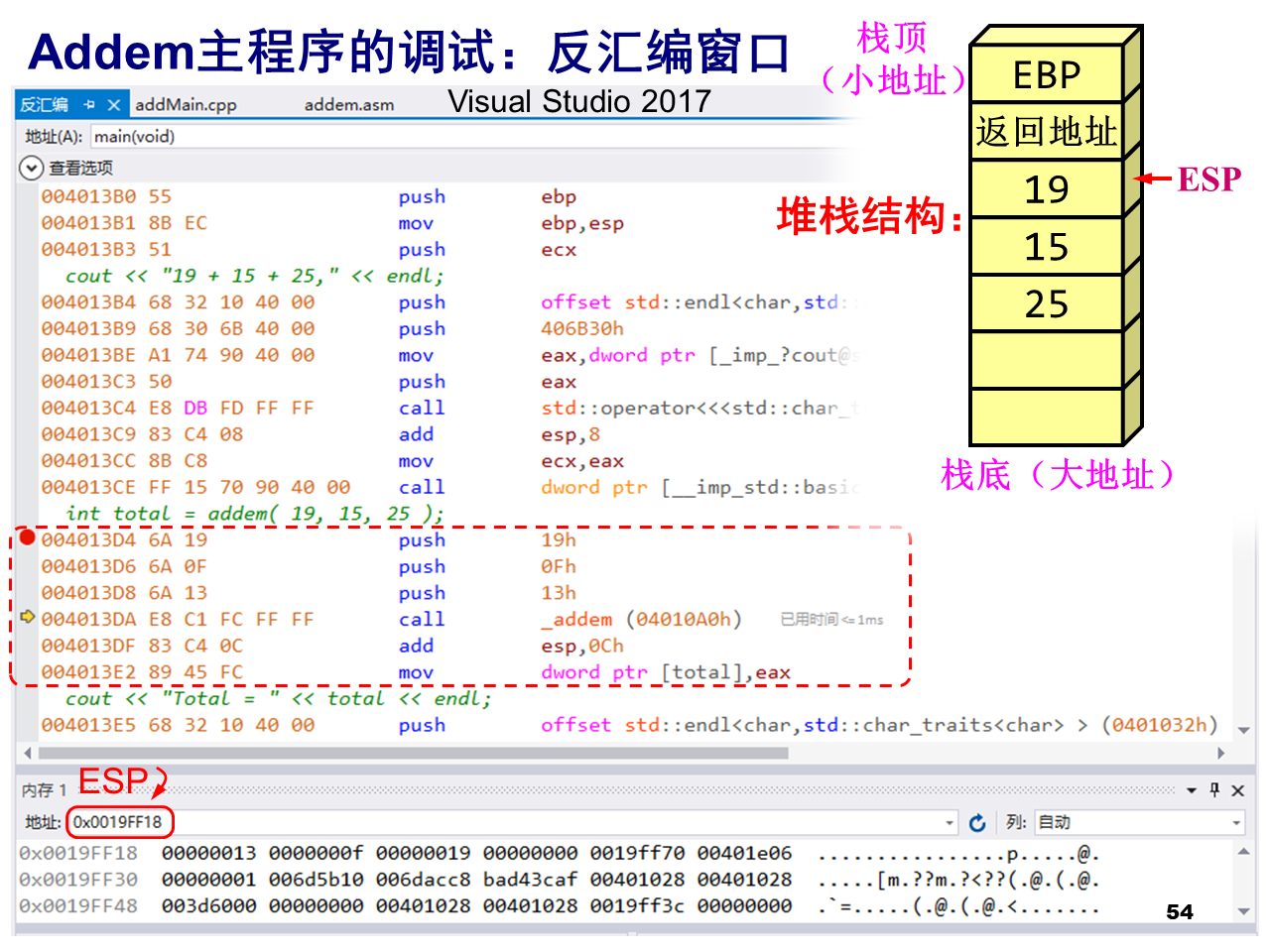Image resolution: width=1270 pixels, height=952 pixels.
Task: Select the line 004013C3 push eax
Action: pos(309,382)
